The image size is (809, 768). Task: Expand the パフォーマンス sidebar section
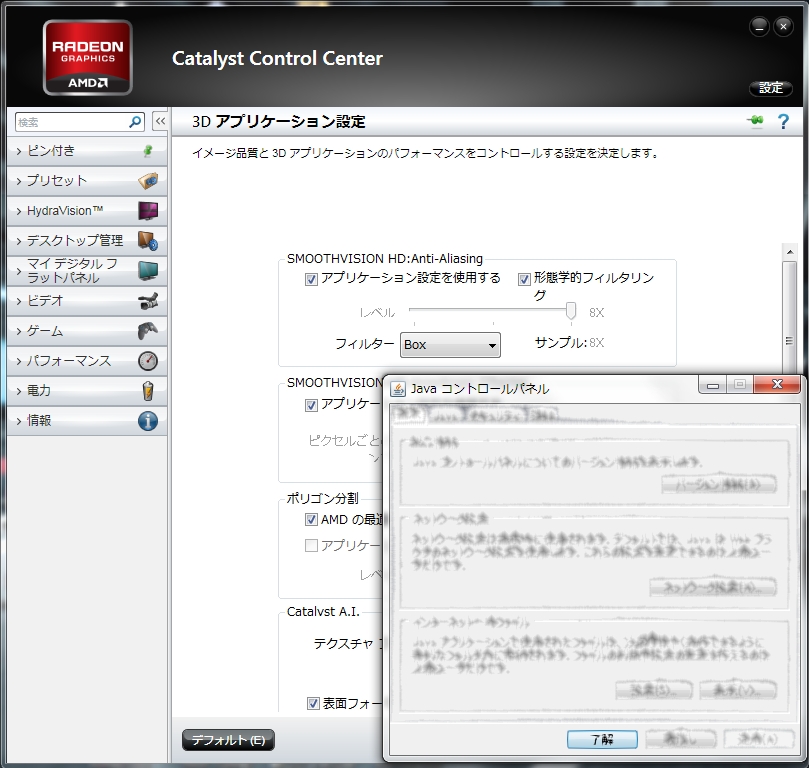pyautogui.click(x=87, y=361)
